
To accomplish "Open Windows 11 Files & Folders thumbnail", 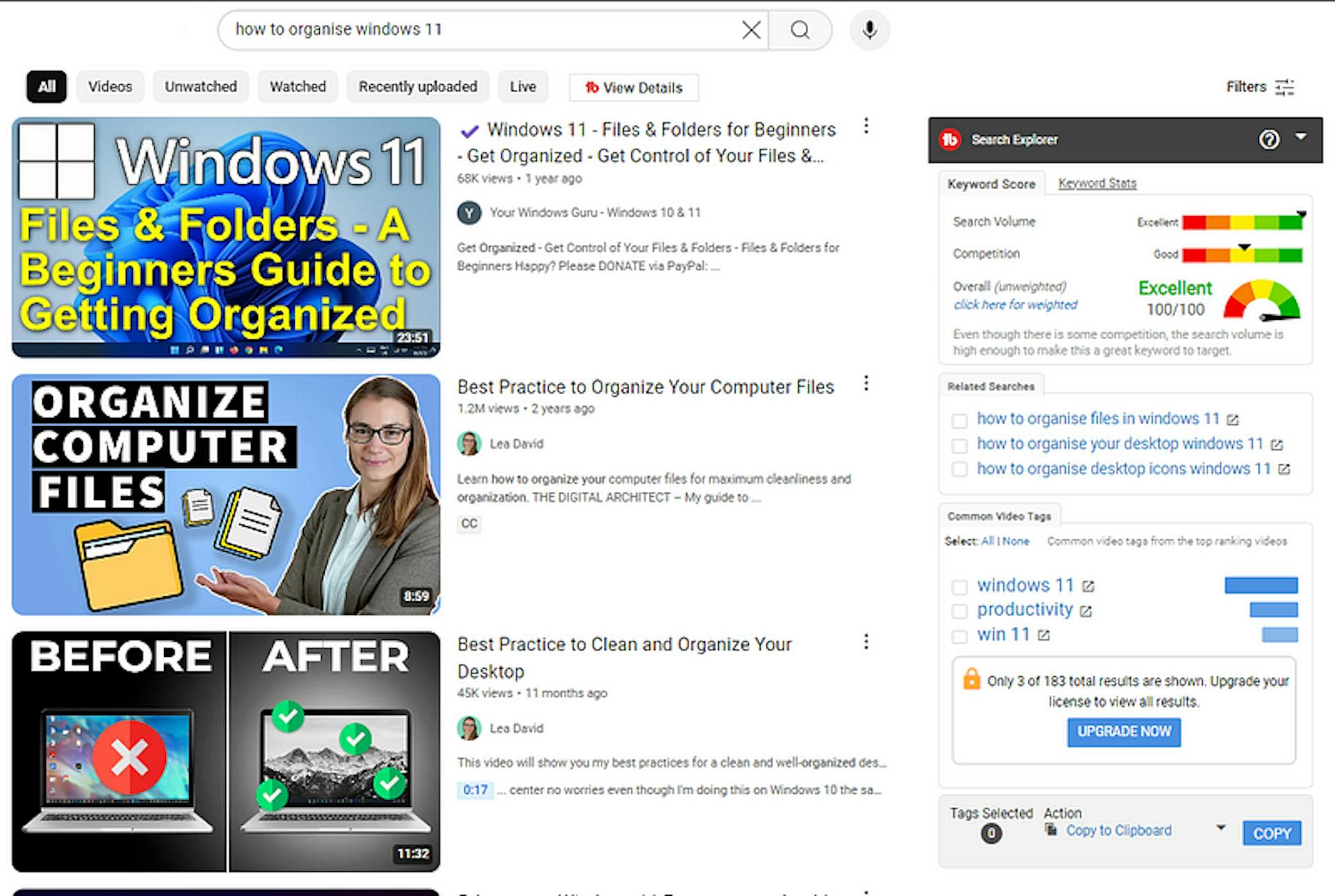I will 226,237.
